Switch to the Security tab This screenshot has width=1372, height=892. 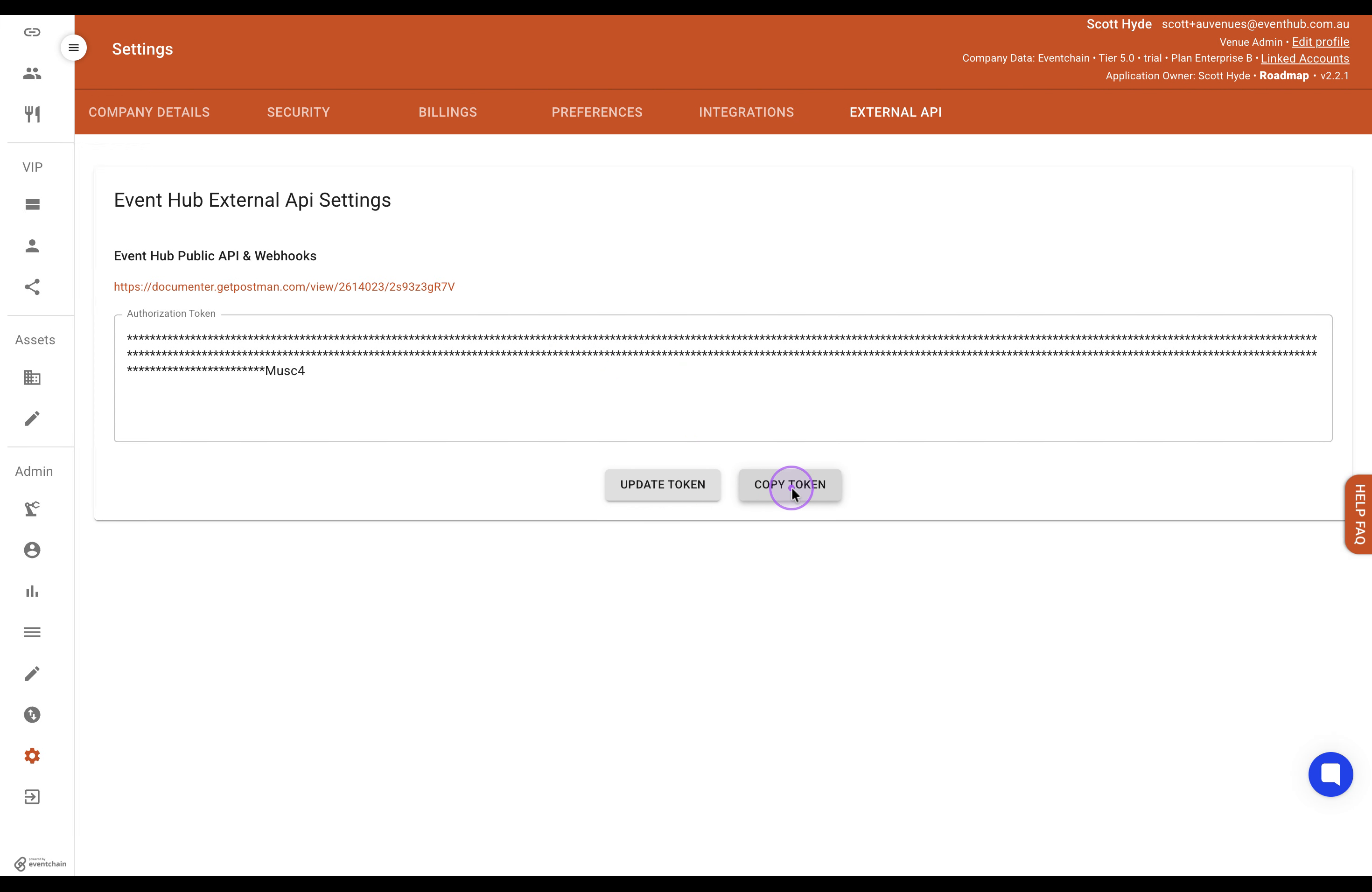(299, 112)
